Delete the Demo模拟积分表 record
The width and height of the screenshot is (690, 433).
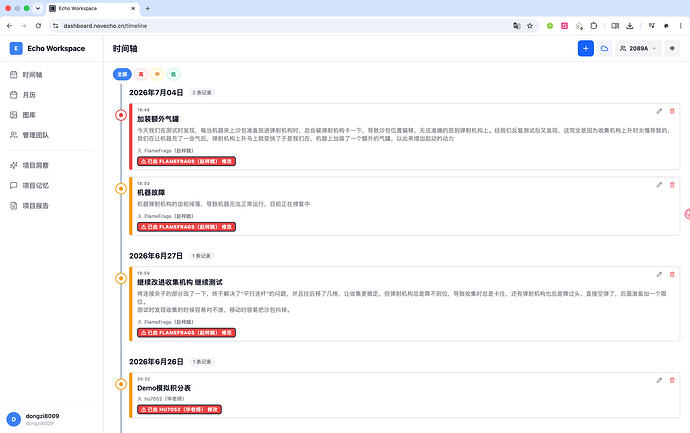coord(672,380)
